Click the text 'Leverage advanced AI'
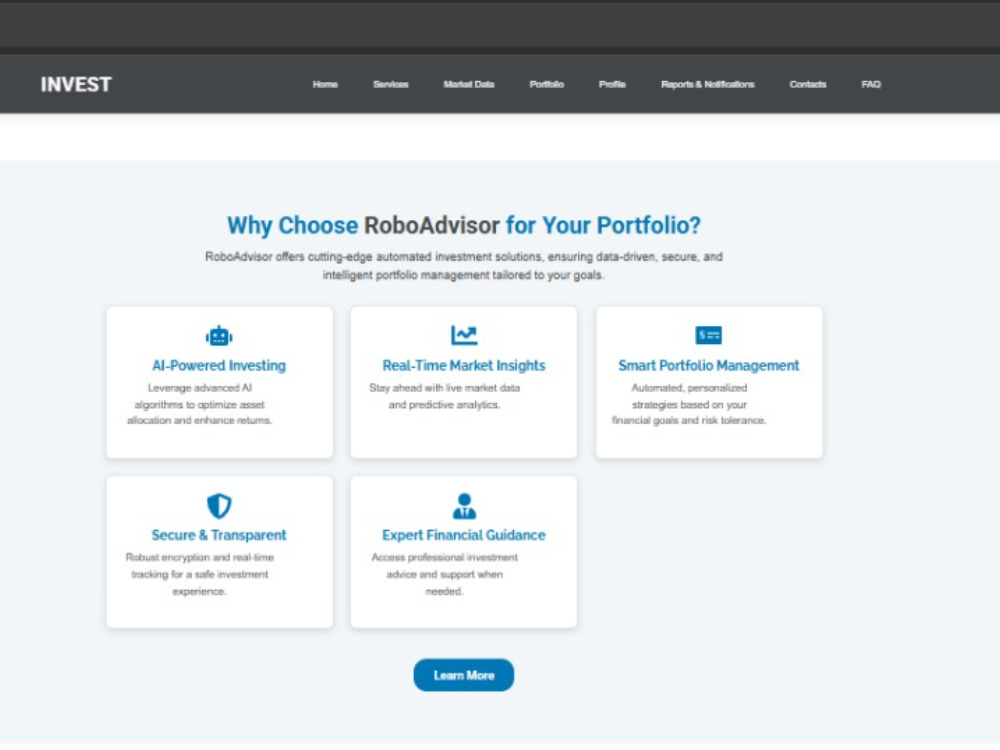 [200, 388]
